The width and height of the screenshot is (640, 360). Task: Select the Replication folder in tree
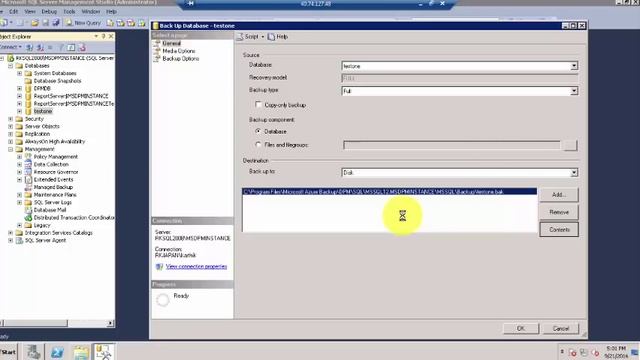[x=37, y=134]
